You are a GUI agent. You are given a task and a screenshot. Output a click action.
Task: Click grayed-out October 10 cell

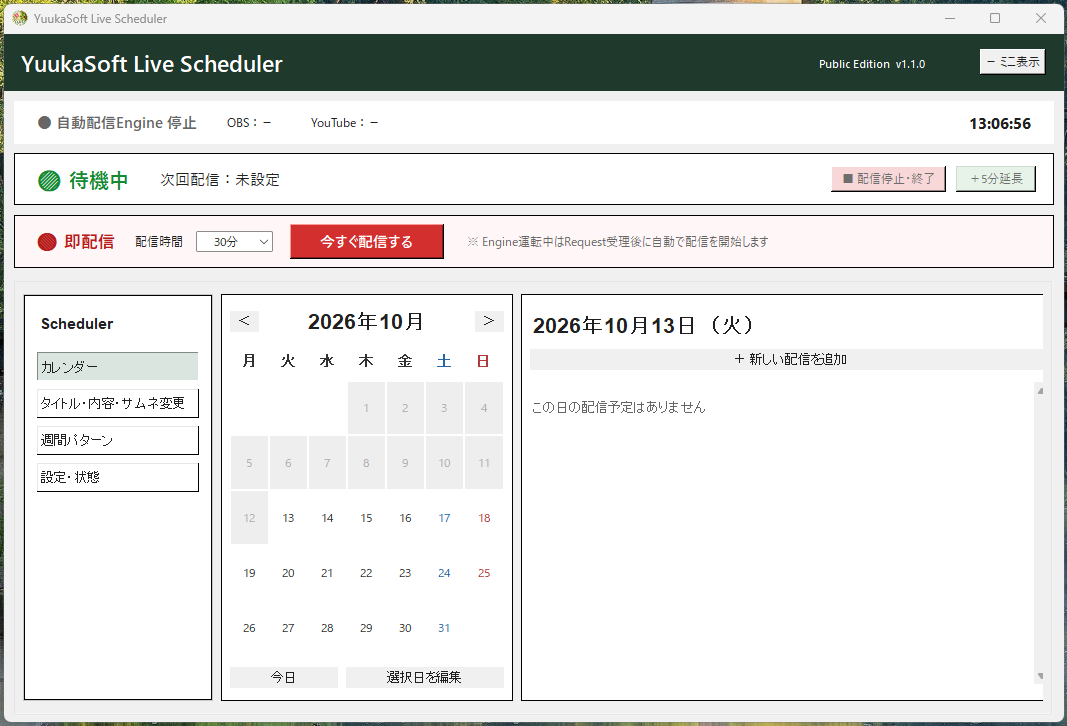(x=444, y=463)
